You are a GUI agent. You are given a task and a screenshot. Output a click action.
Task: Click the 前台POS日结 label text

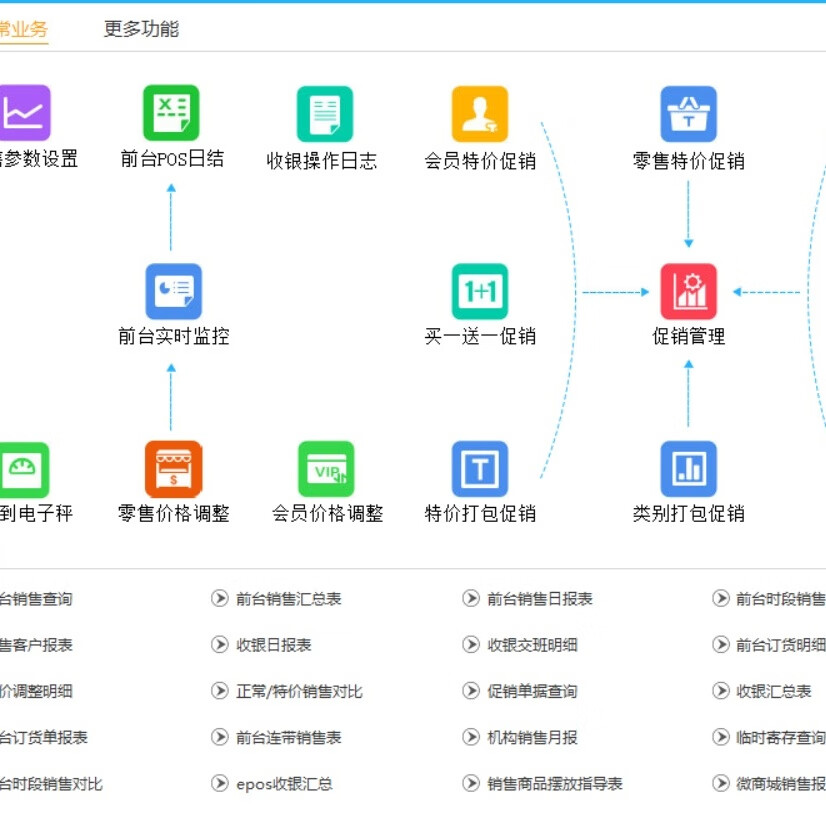coord(172,159)
